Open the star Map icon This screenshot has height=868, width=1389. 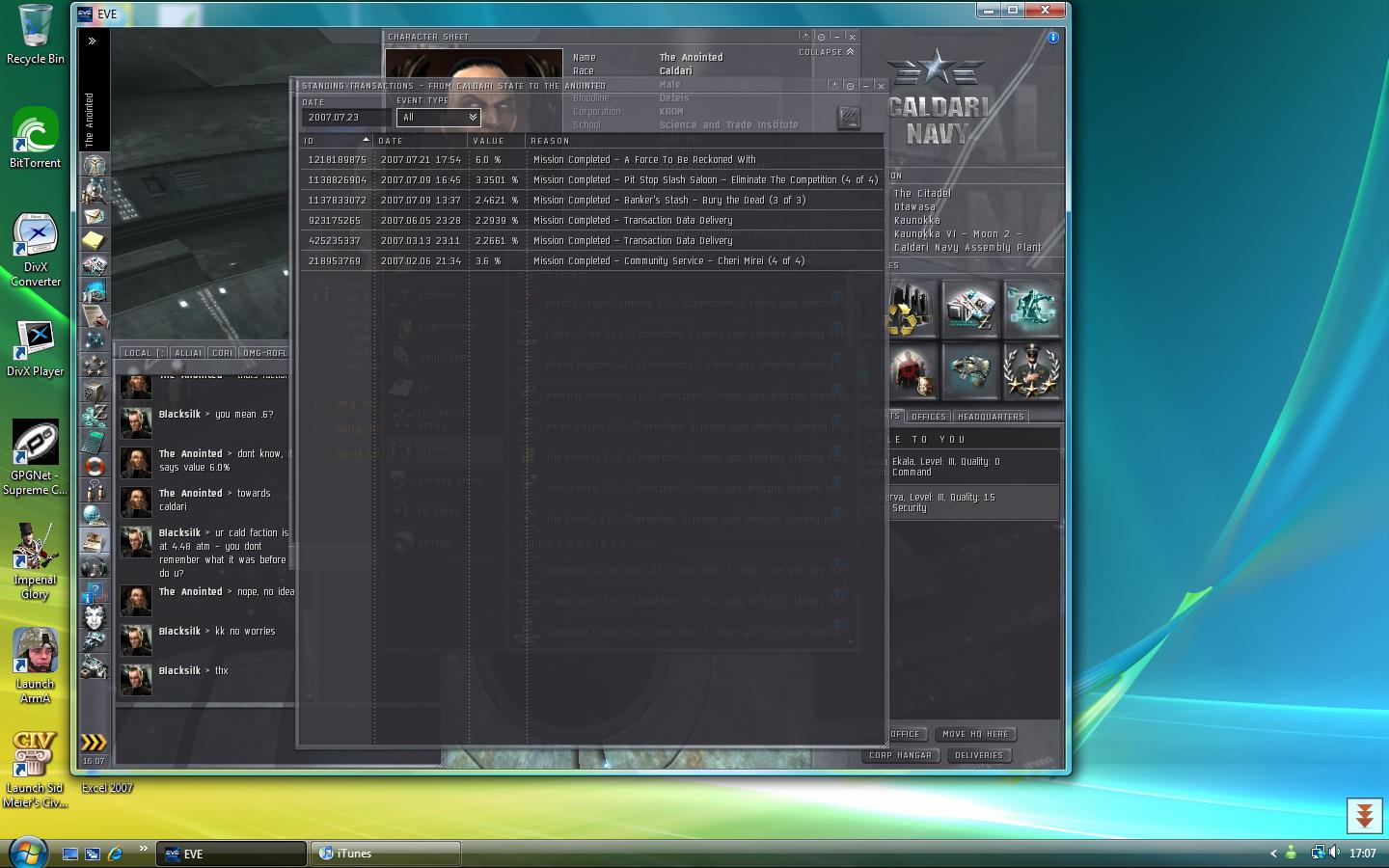95,340
